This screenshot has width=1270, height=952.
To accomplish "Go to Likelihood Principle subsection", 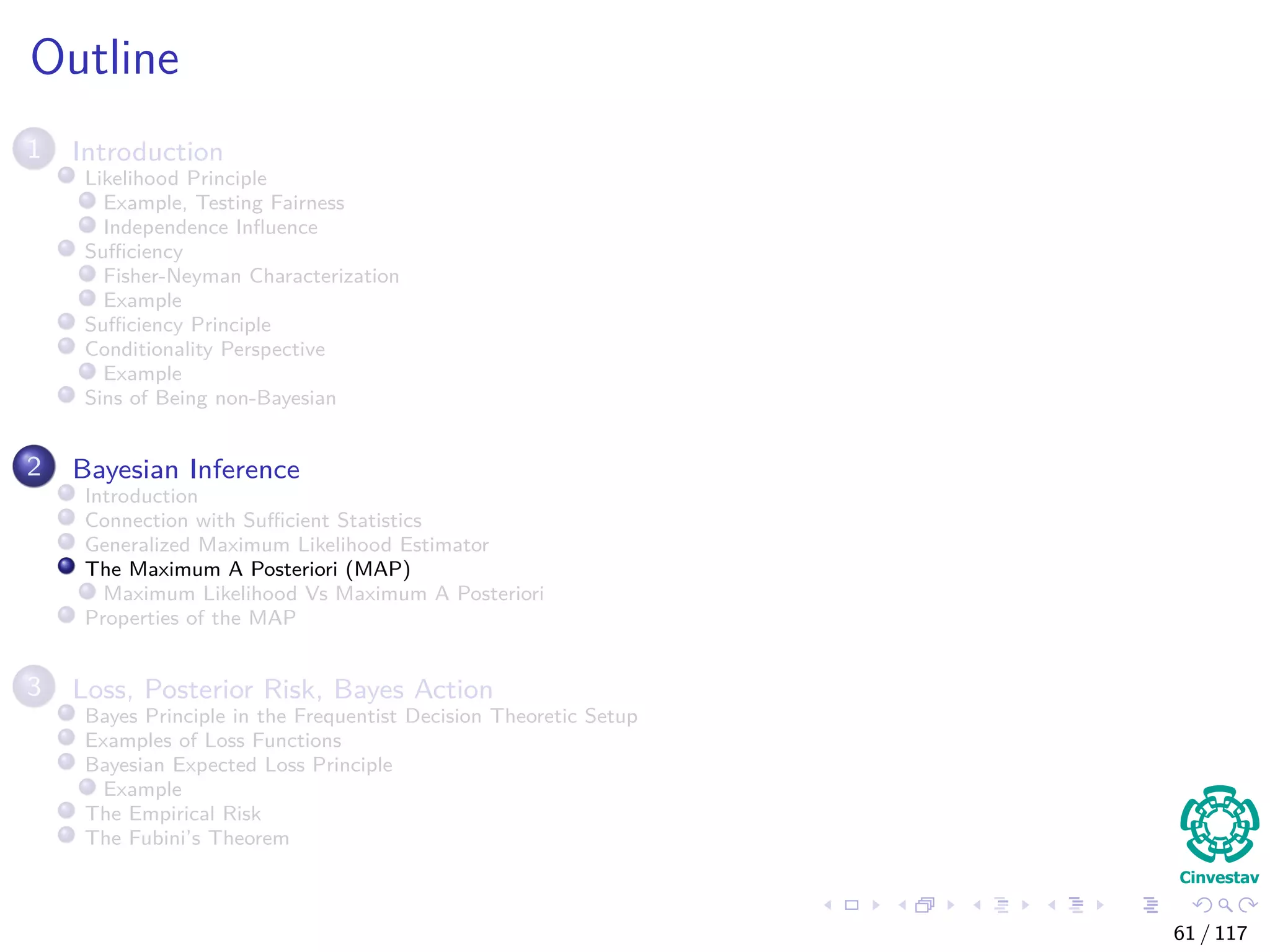I will 175,178.
